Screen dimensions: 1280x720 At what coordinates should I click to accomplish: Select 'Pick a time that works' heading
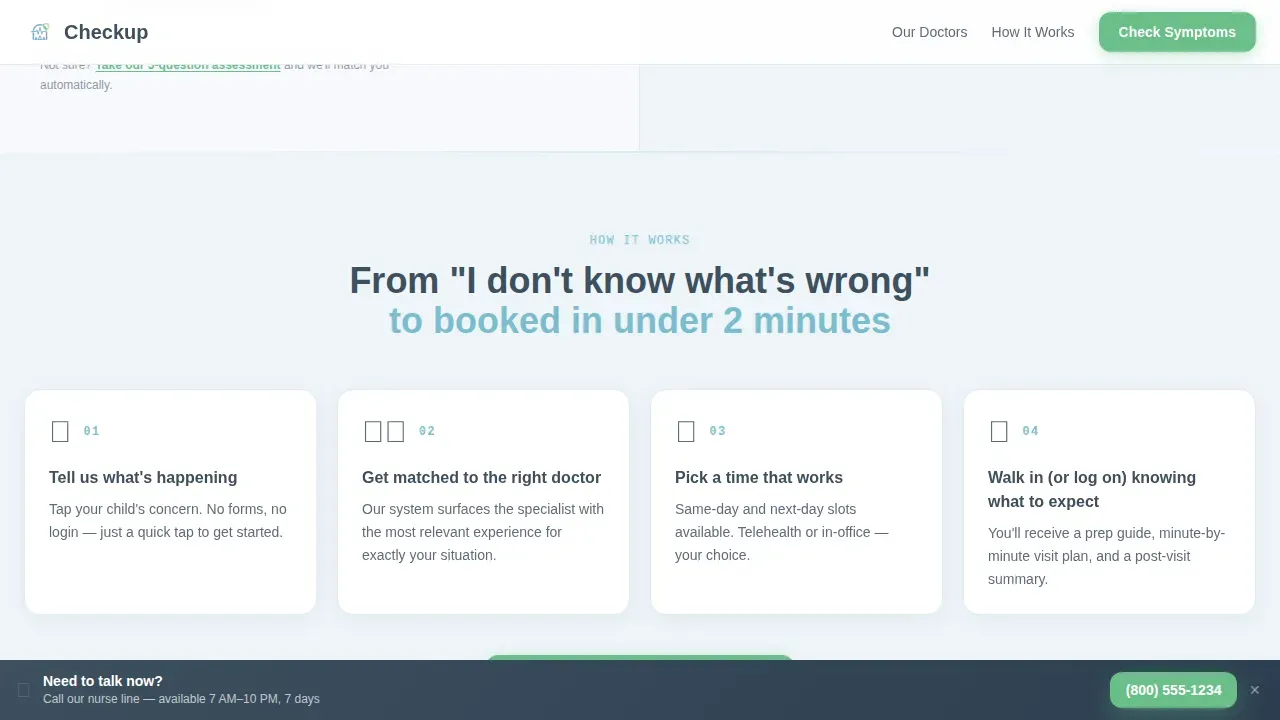pyautogui.click(x=759, y=478)
